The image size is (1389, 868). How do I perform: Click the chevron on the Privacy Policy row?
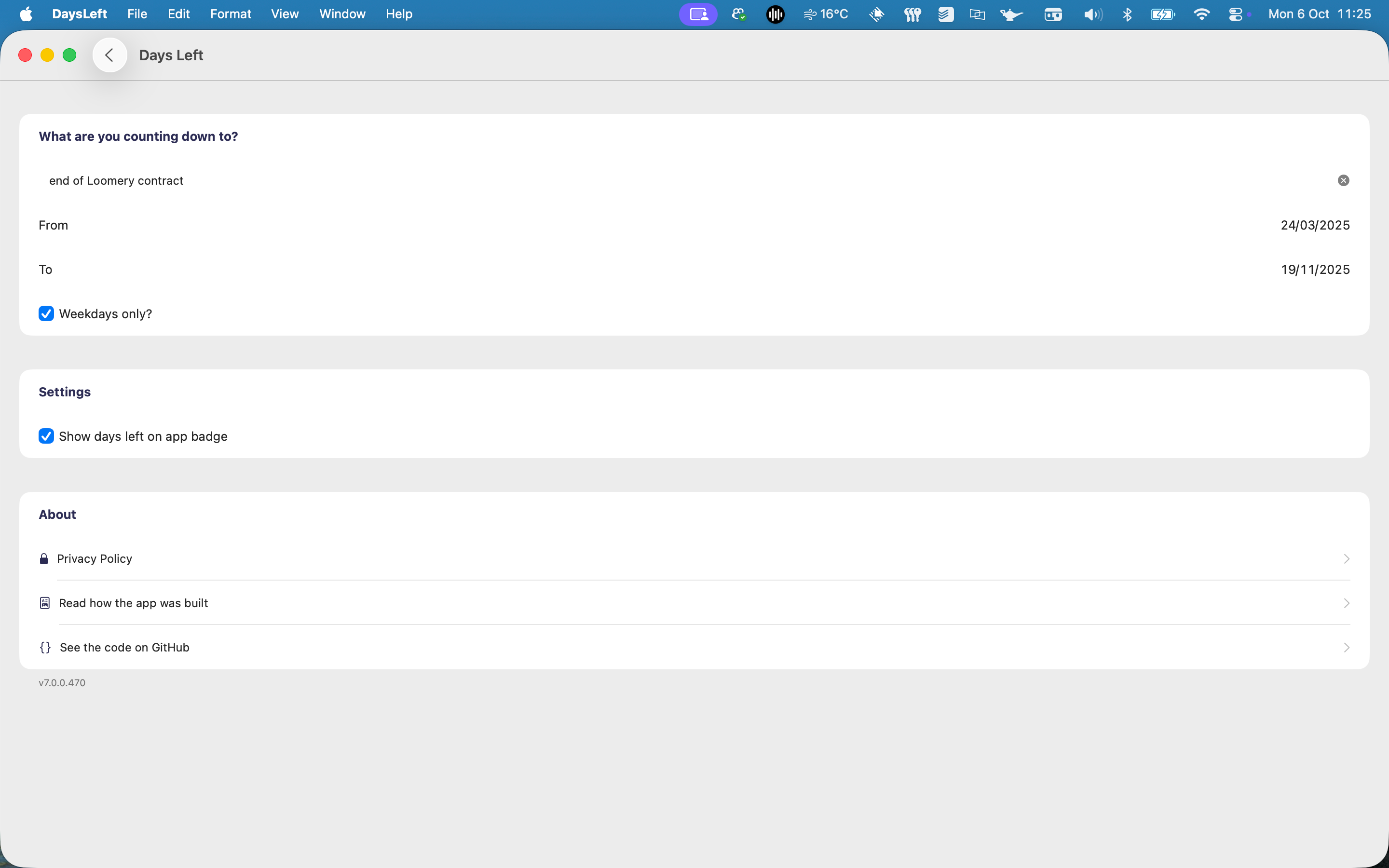click(1346, 559)
